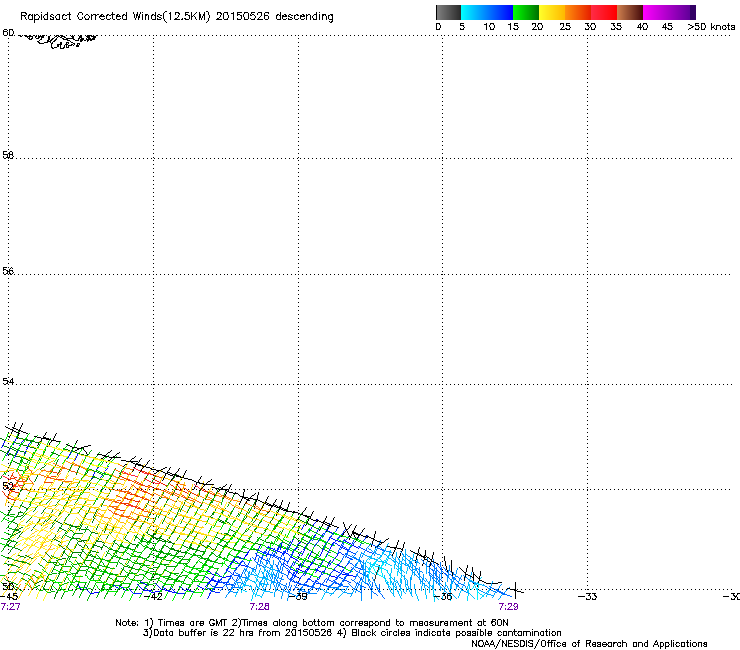Image resolution: width=740 pixels, height=650 pixels.
Task: Click the 'Data buffer is 22 hrs' note line
Action: click(352, 633)
